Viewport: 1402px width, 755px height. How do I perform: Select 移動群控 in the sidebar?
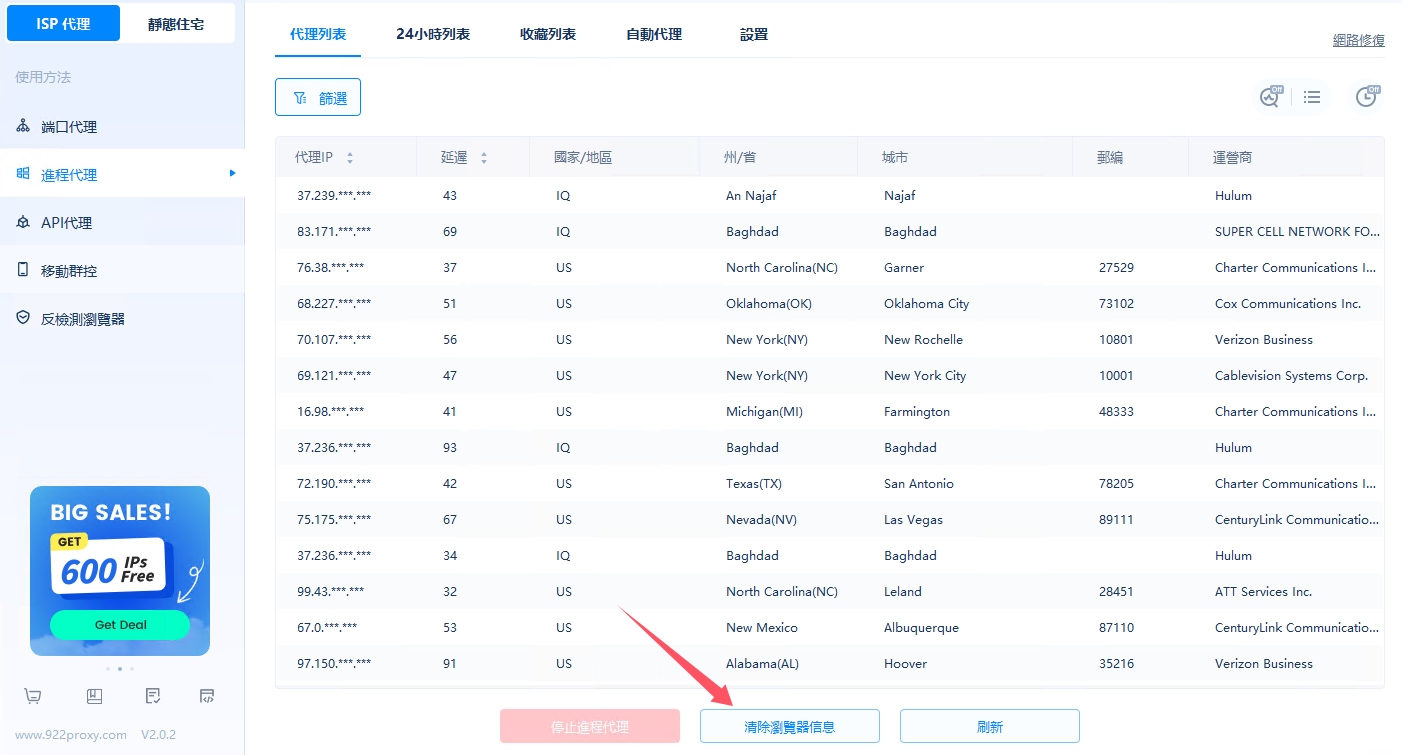point(69,271)
